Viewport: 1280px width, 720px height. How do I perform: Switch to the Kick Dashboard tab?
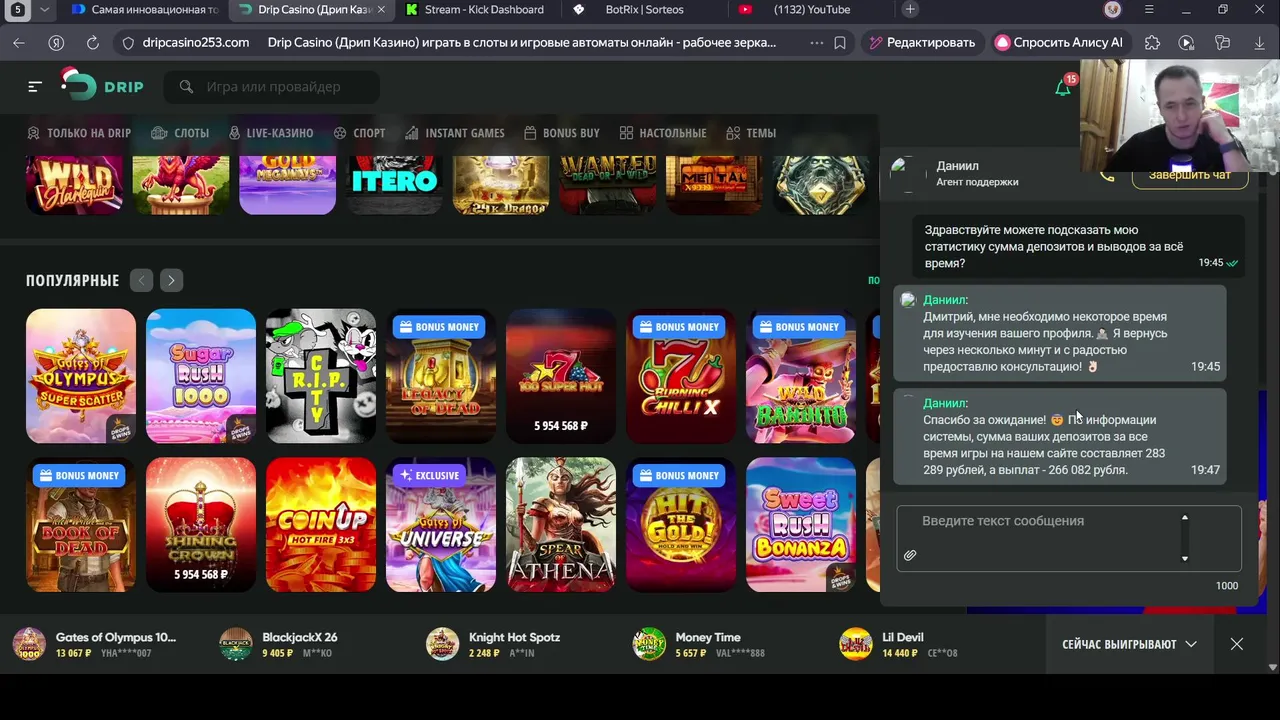[x=475, y=9]
